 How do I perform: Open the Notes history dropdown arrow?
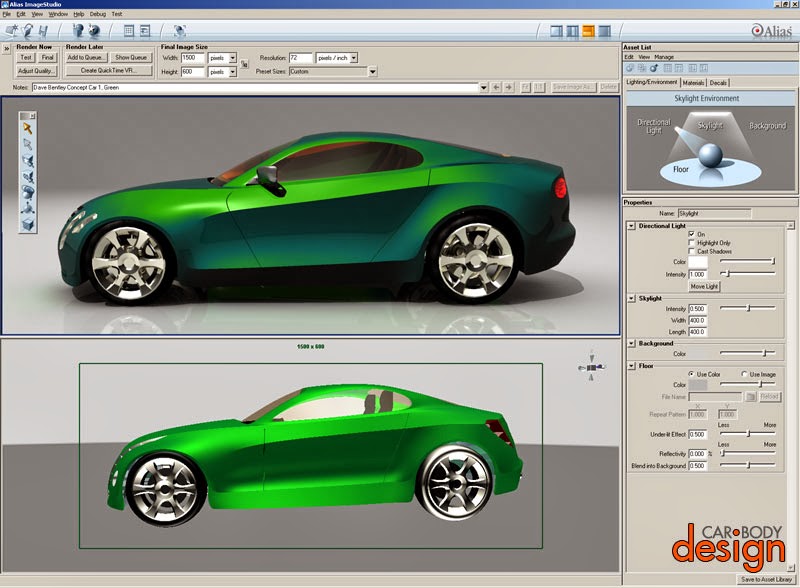pyautogui.click(x=484, y=87)
